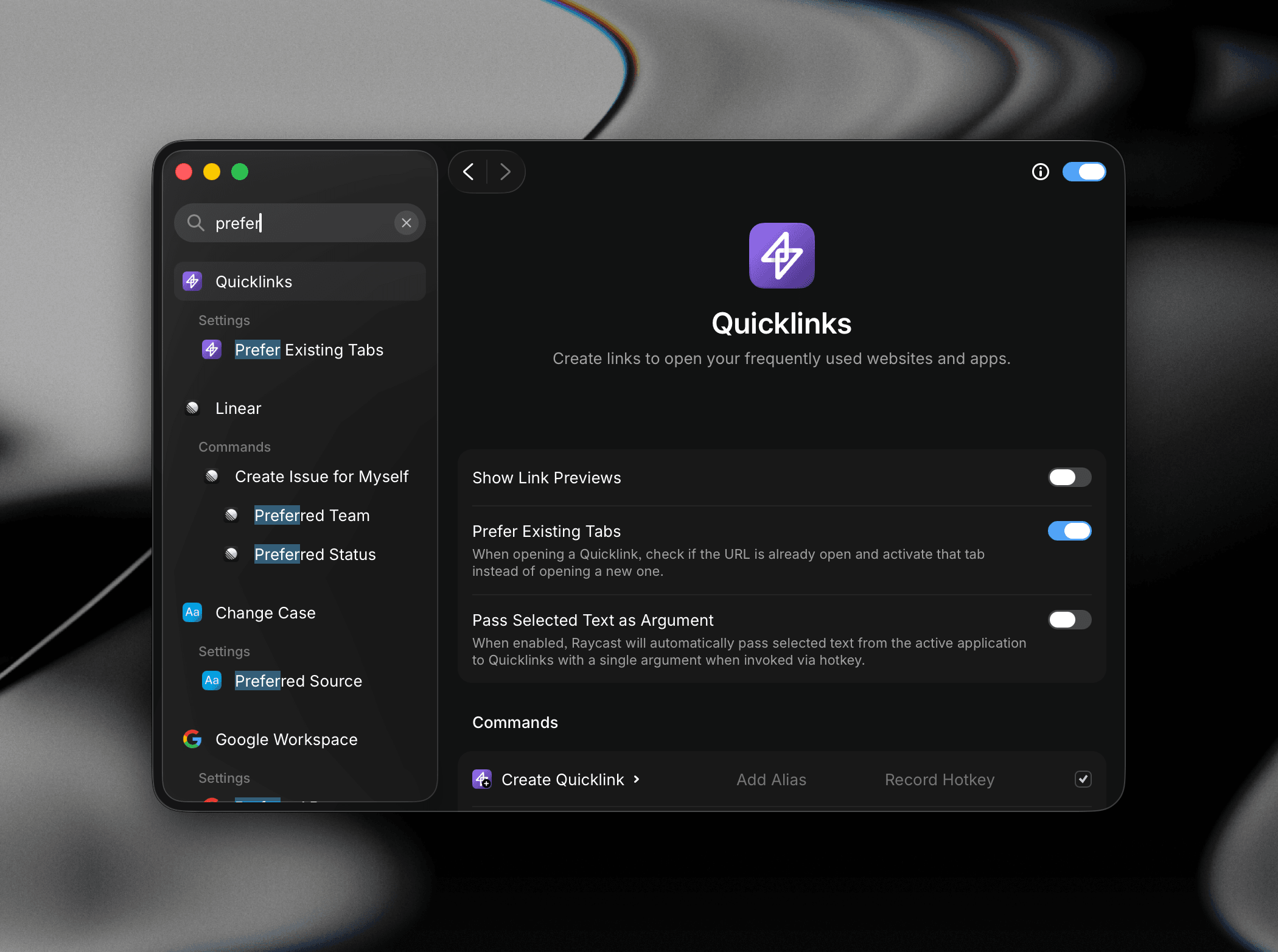Click the green zoom window button
1278x952 pixels.
tap(240, 172)
